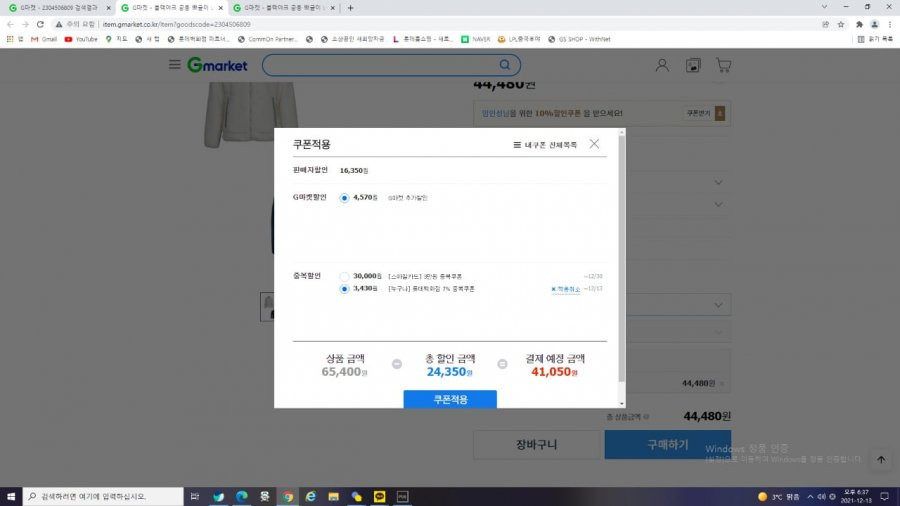Show hidden system tray icons
The height and width of the screenshot is (506, 900).
[810, 496]
